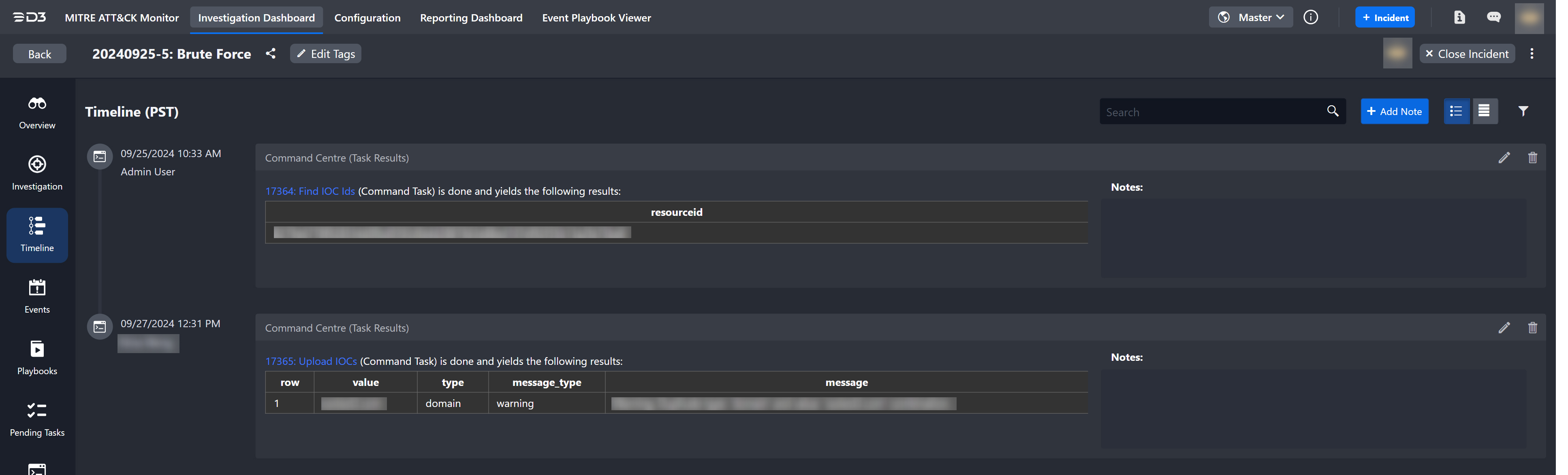
Task: Click the chat messages icon in the header
Action: [x=1493, y=17]
